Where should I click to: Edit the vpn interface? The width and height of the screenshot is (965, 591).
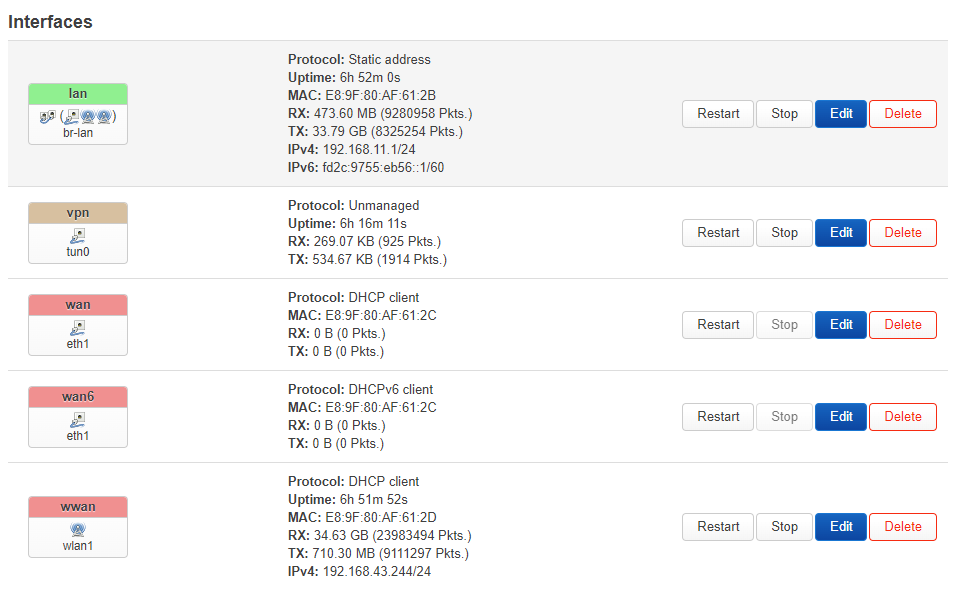(x=841, y=233)
